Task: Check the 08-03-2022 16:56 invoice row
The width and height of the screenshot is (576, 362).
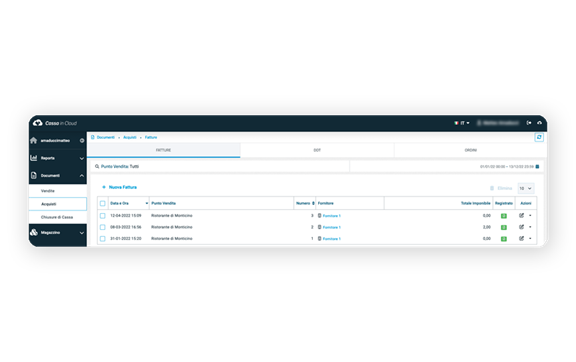Action: [x=102, y=227]
